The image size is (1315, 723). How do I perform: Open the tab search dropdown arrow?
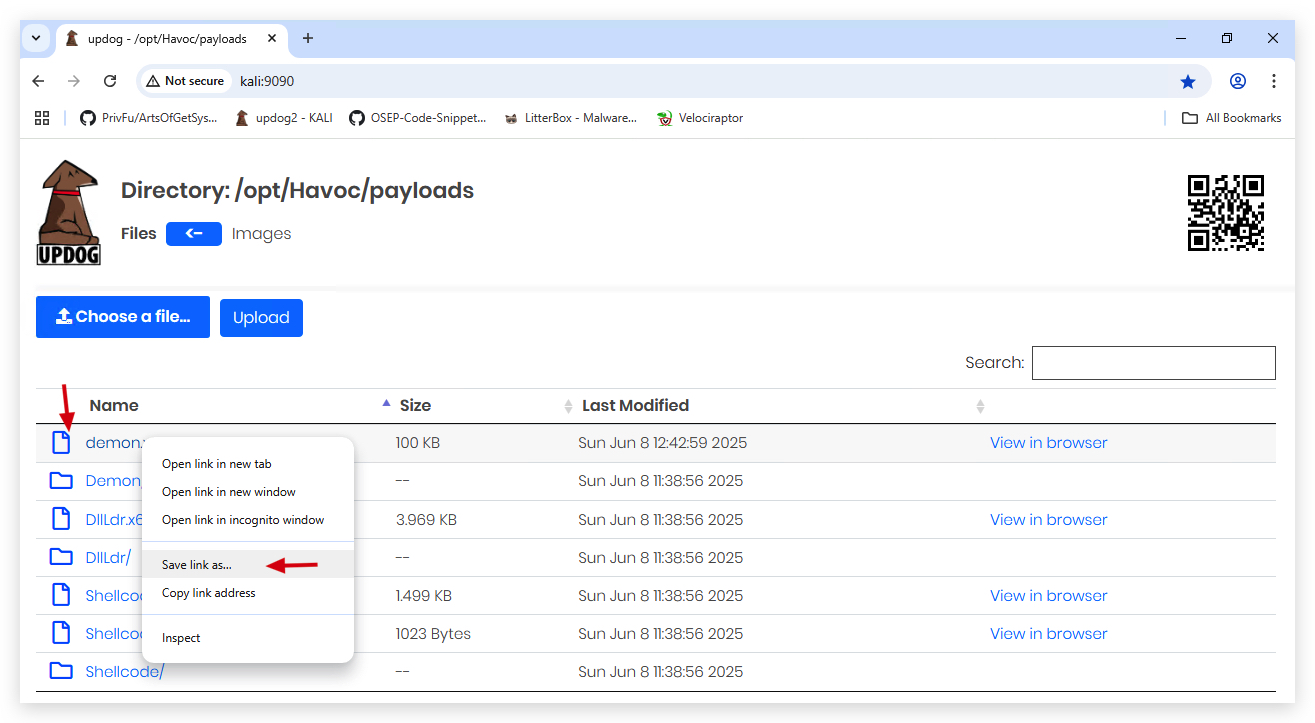[x=36, y=38]
